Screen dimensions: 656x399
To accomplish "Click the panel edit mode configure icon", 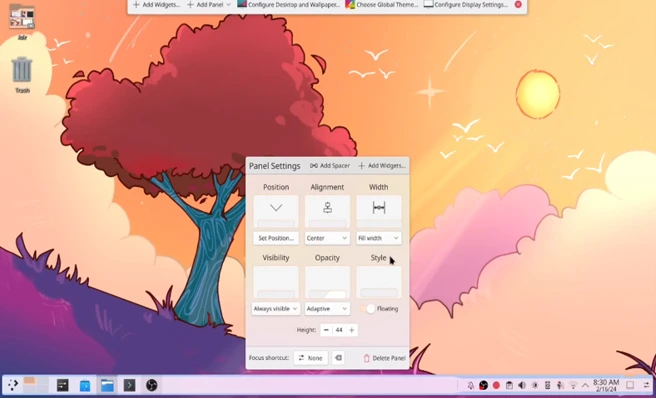I will pyautogui.click(x=646, y=385).
